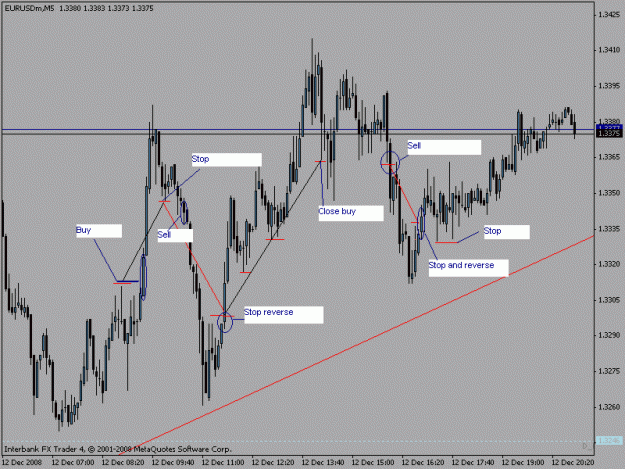Click the 1.3305 price scale value

pyautogui.click(x=609, y=300)
